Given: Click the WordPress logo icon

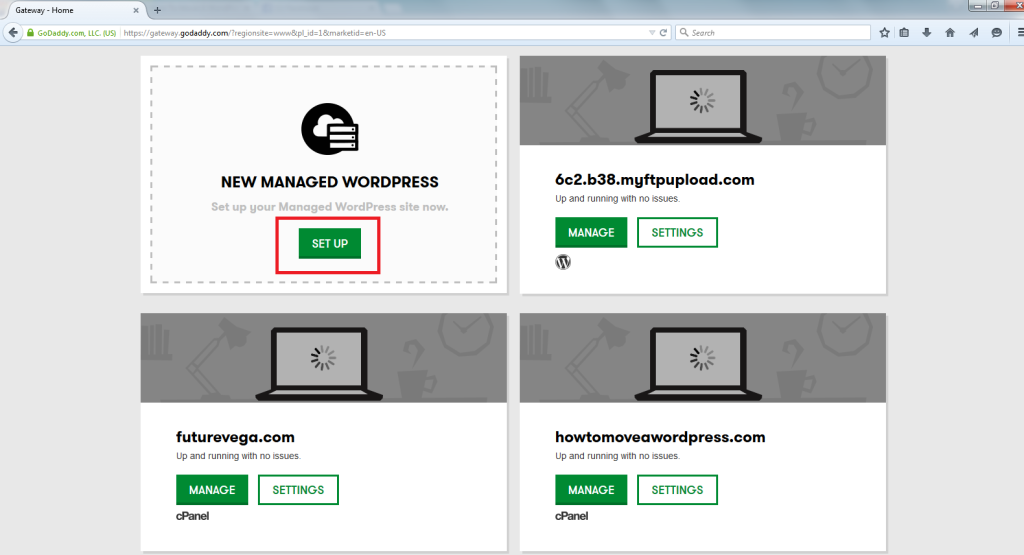Looking at the screenshot, I should (563, 262).
